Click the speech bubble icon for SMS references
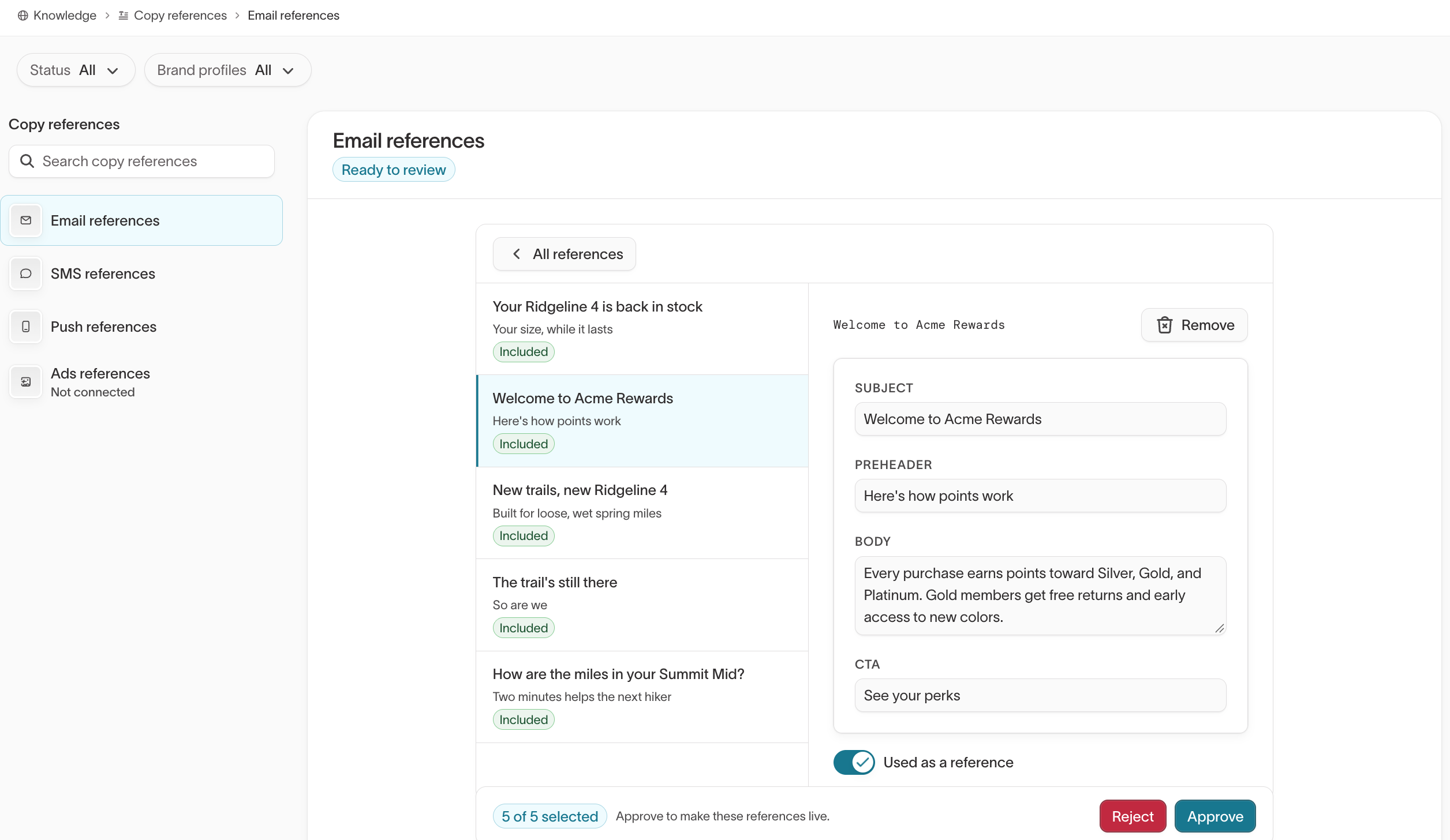Viewport: 1450px width, 840px height. pos(26,273)
